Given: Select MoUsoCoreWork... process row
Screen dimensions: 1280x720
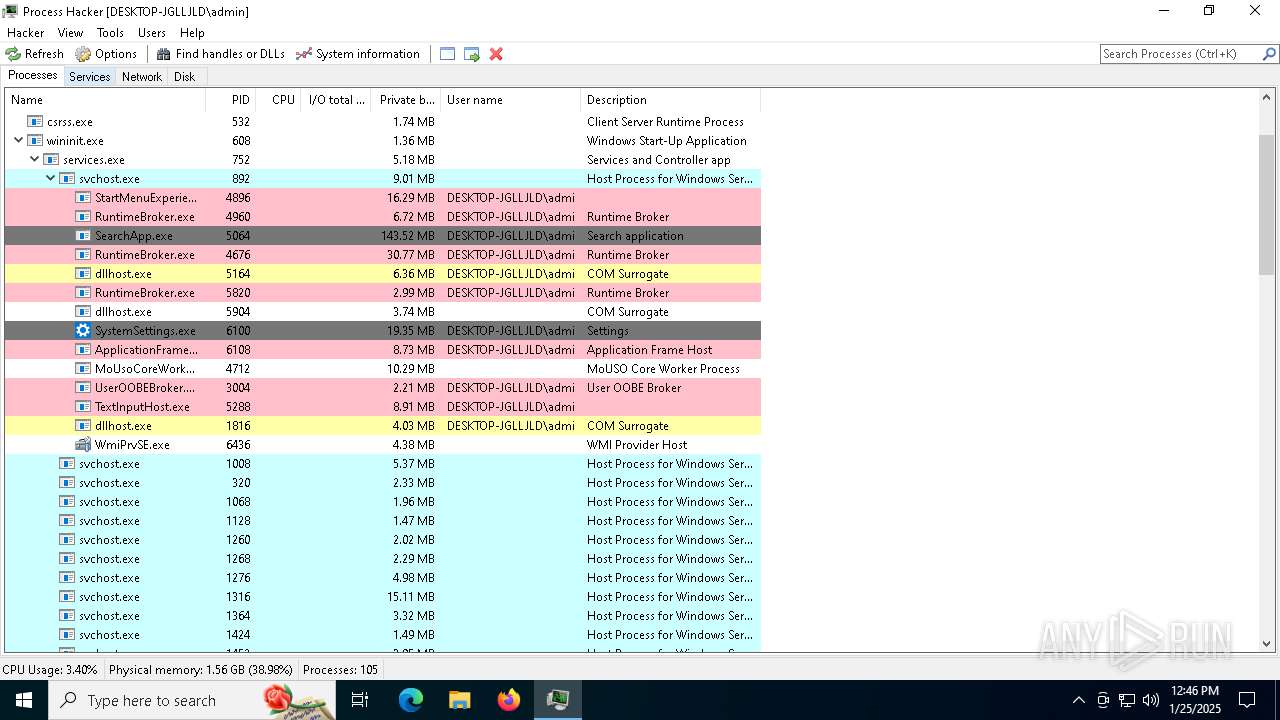Looking at the screenshot, I should pyautogui.click(x=383, y=369).
